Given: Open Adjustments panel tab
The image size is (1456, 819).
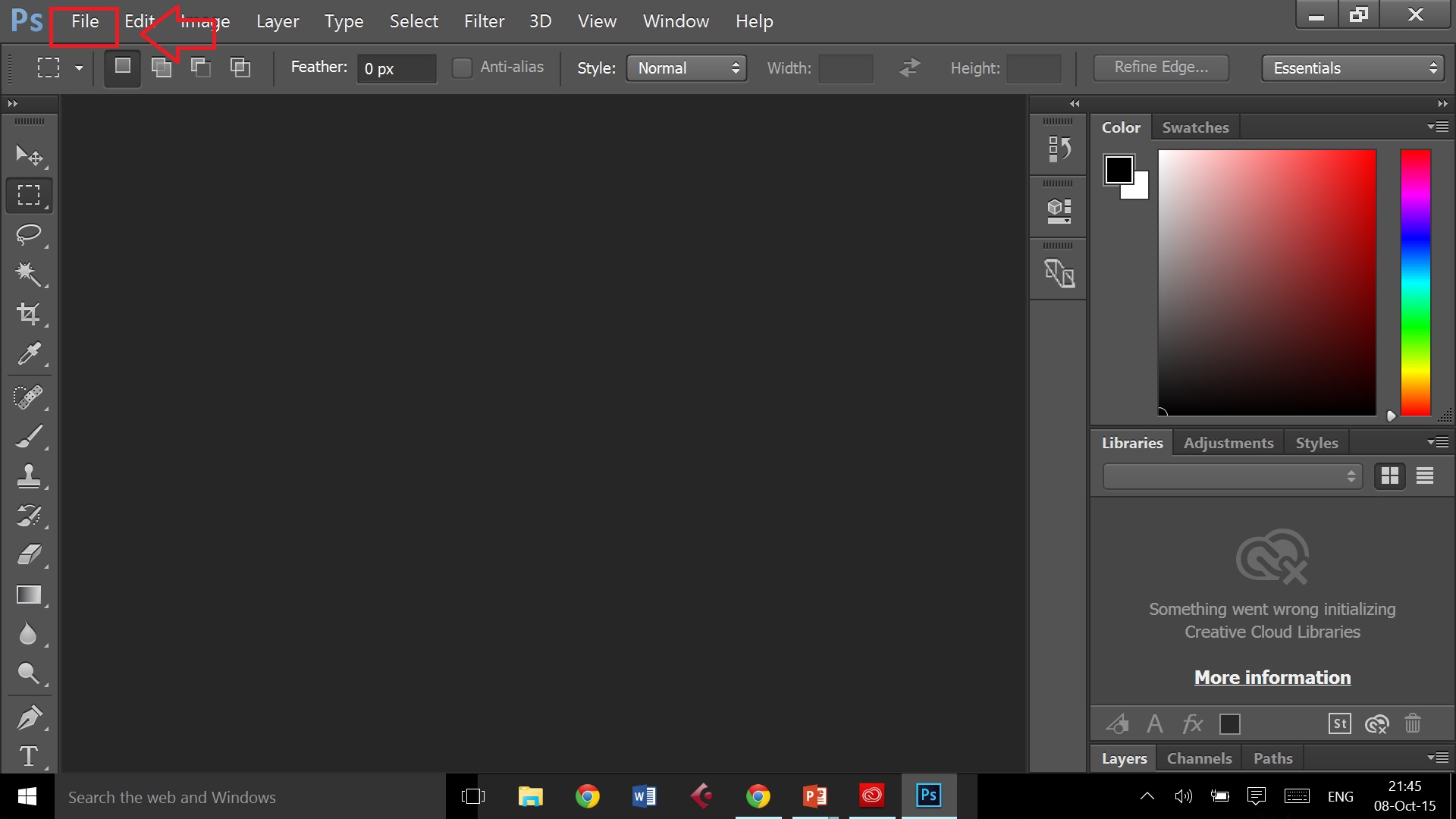Looking at the screenshot, I should (x=1228, y=443).
